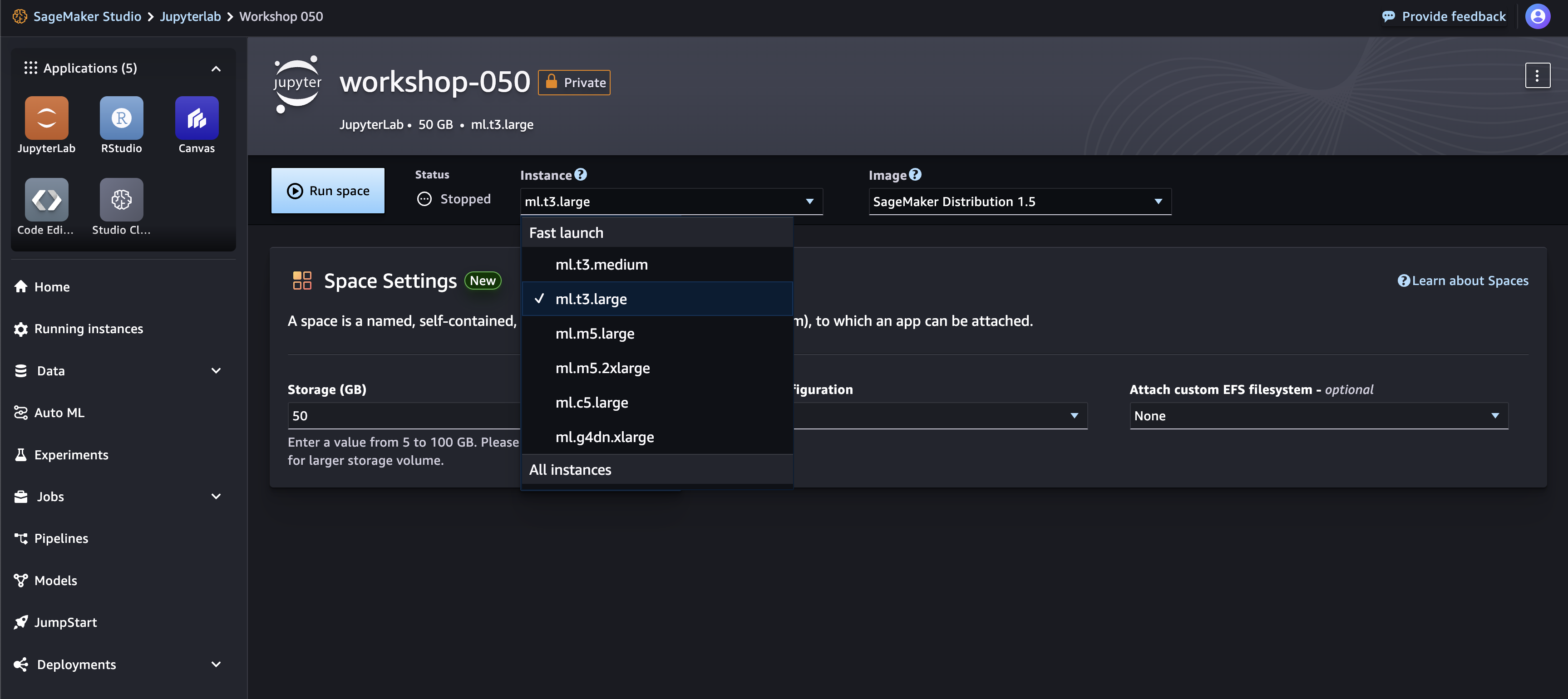This screenshot has width=1568, height=699.
Task: Launch the RStudio application icon
Action: point(121,118)
